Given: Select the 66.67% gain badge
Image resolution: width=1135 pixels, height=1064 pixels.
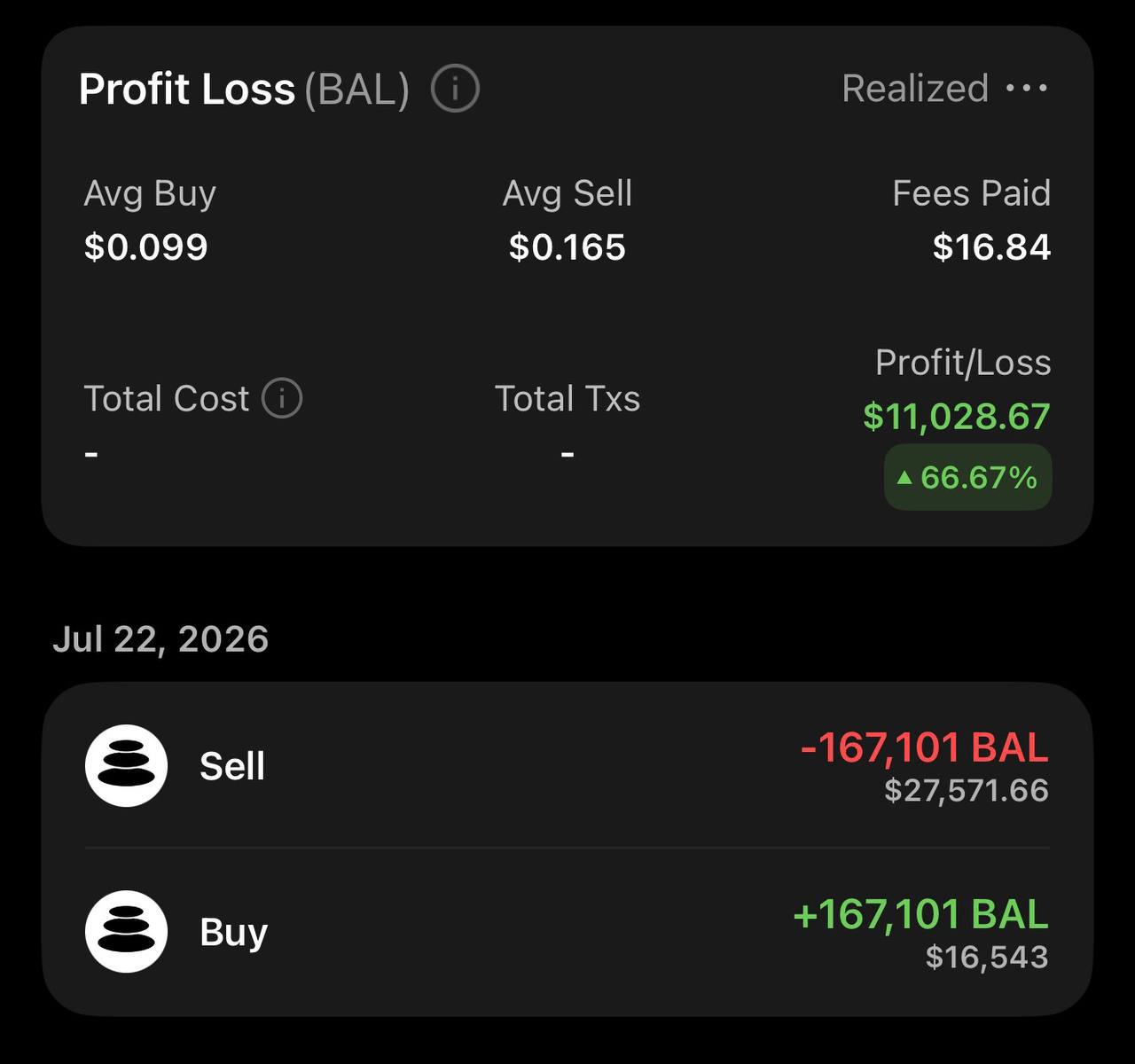Looking at the screenshot, I should pyautogui.click(x=967, y=477).
